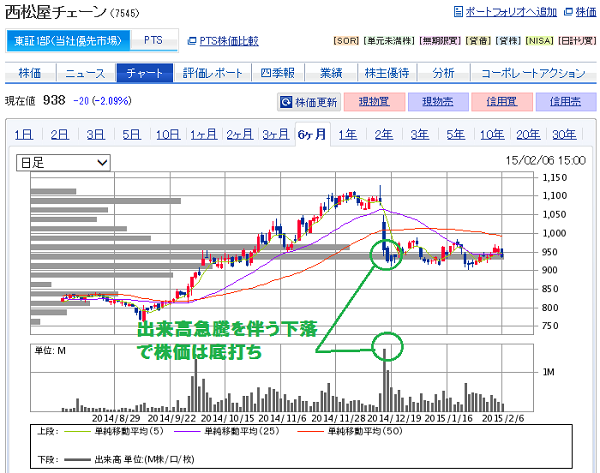This screenshot has height=473, width=600.
Task: Select the 1ヶ月 chart period
Action: [x=204, y=135]
